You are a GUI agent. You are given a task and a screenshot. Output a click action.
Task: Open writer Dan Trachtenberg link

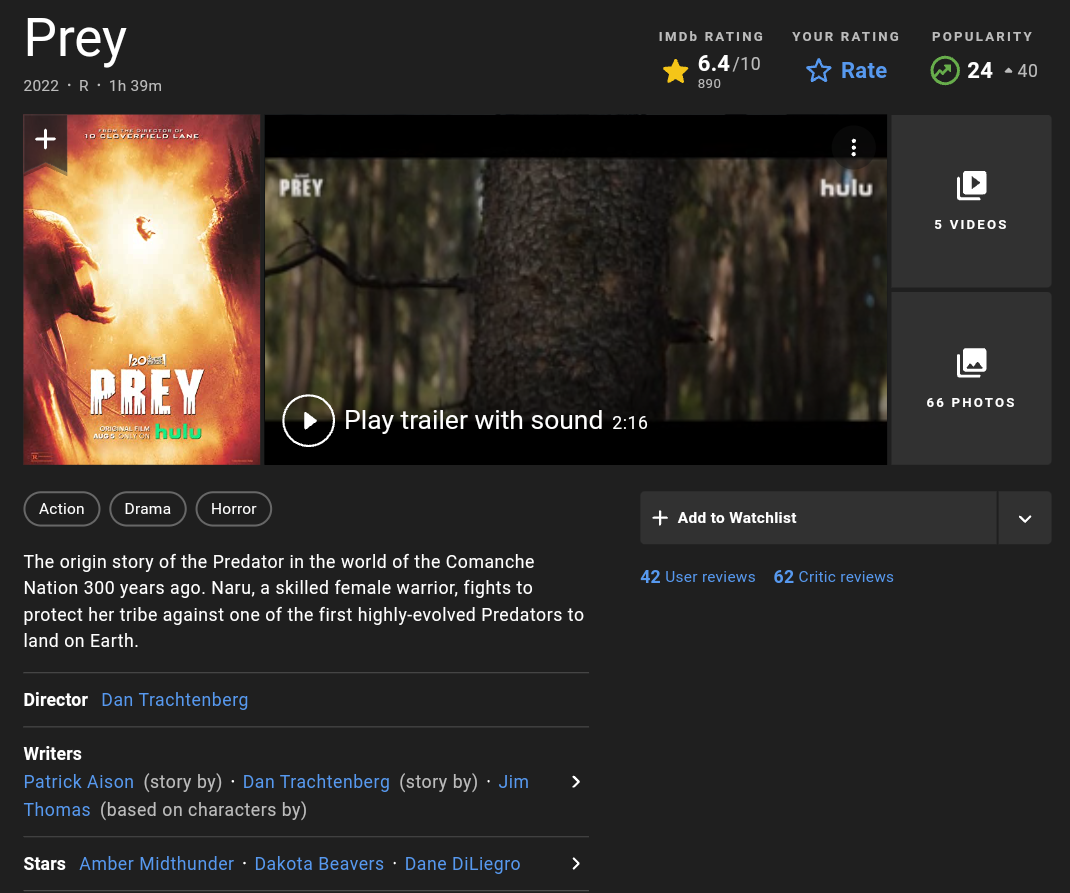pos(316,782)
